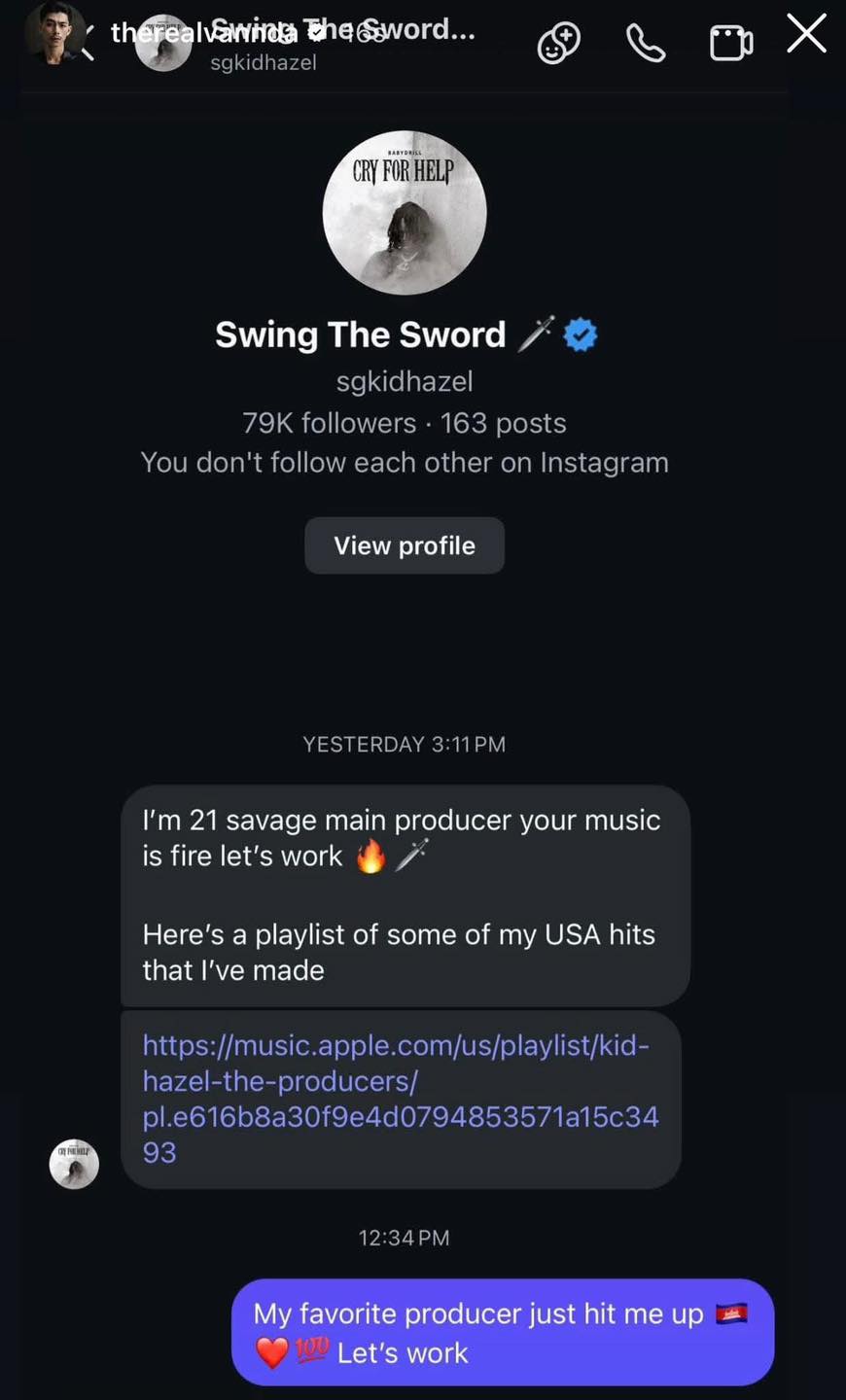This screenshot has width=846, height=1400.
Task: Click the blue verified badge
Action: click(x=581, y=334)
